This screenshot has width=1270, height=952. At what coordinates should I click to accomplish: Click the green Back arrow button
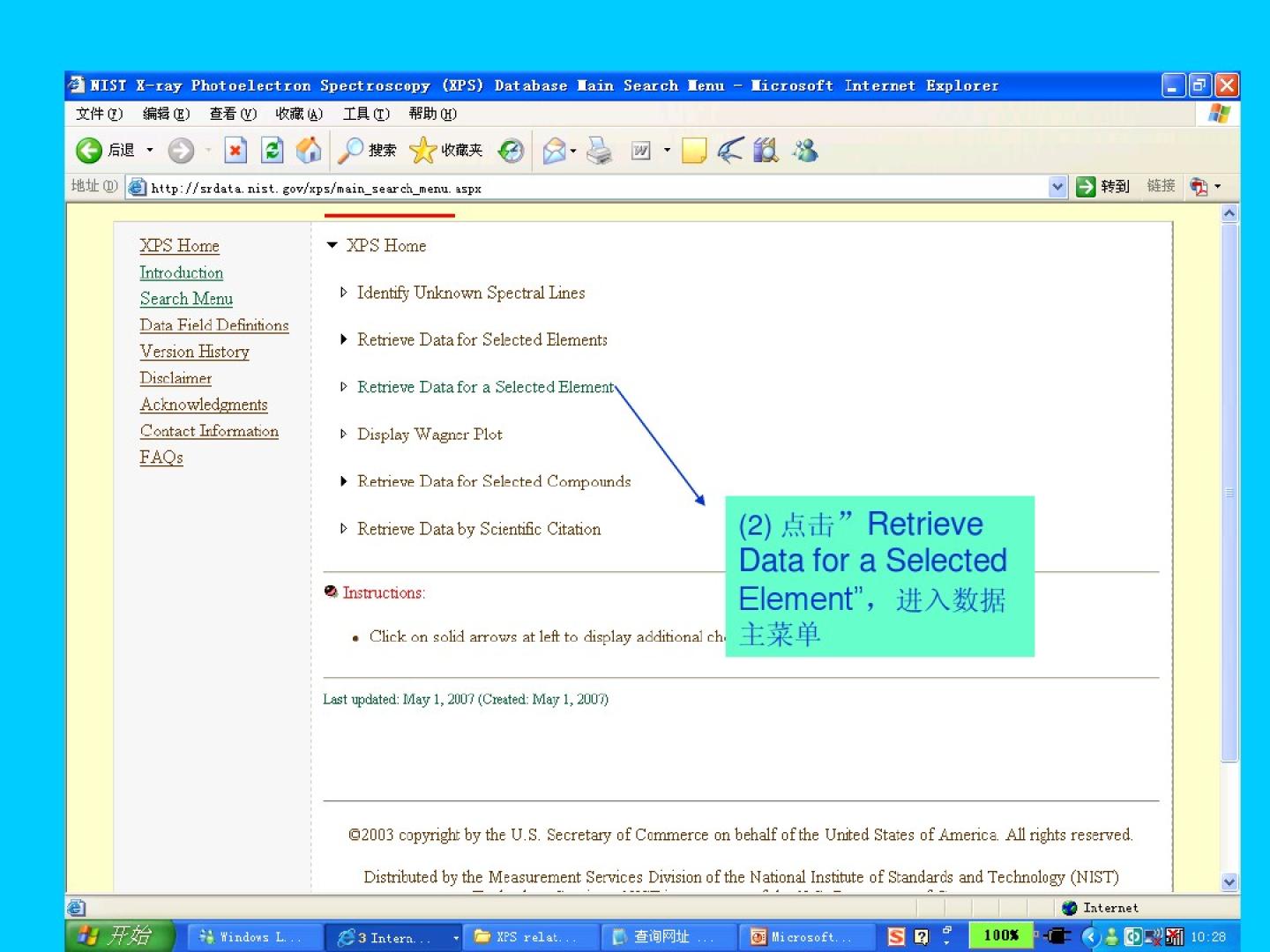click(x=89, y=151)
